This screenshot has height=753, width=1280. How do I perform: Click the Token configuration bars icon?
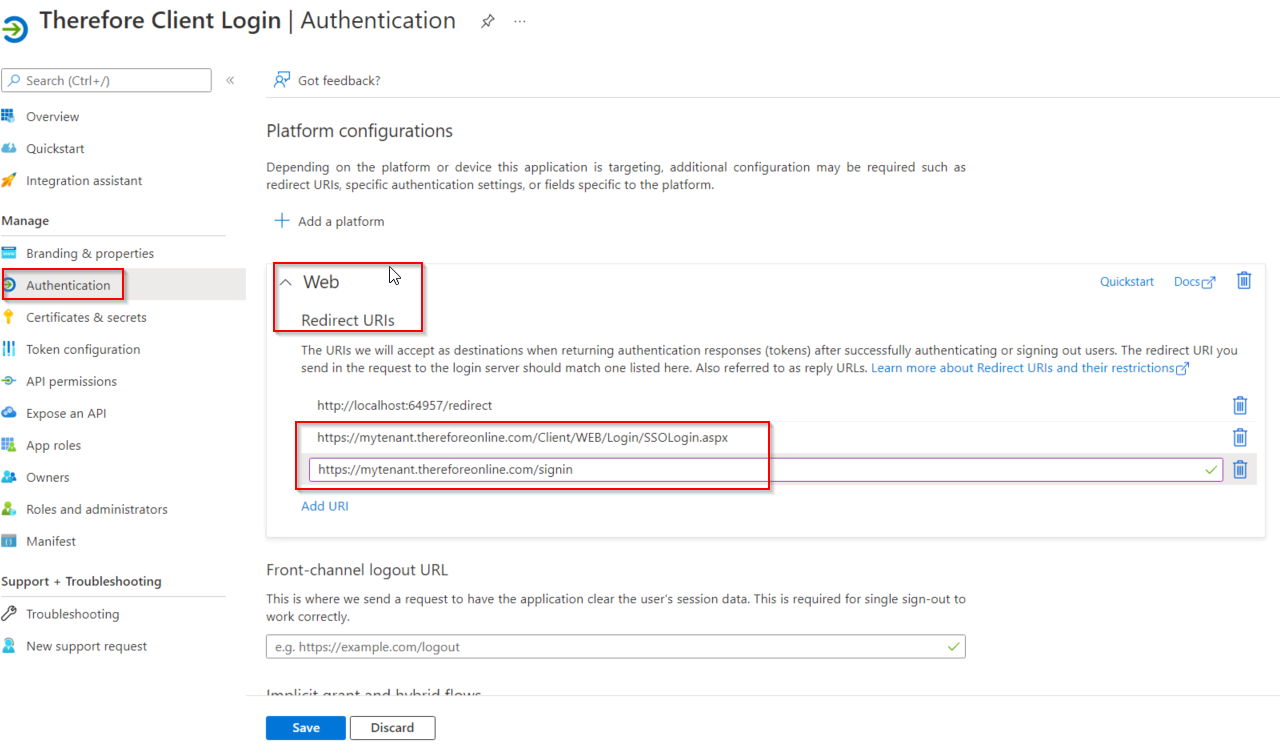[x=9, y=349]
